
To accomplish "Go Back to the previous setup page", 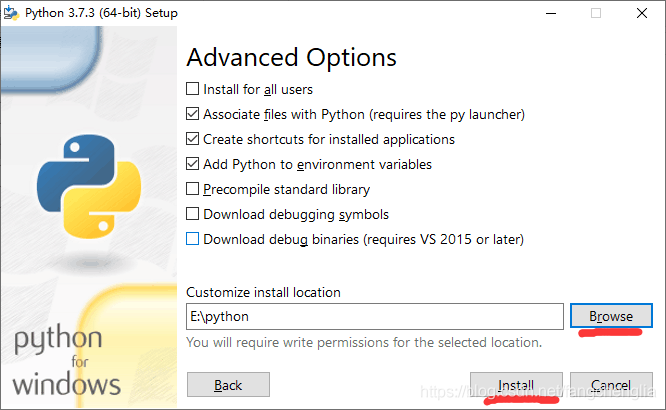I will point(228,385).
